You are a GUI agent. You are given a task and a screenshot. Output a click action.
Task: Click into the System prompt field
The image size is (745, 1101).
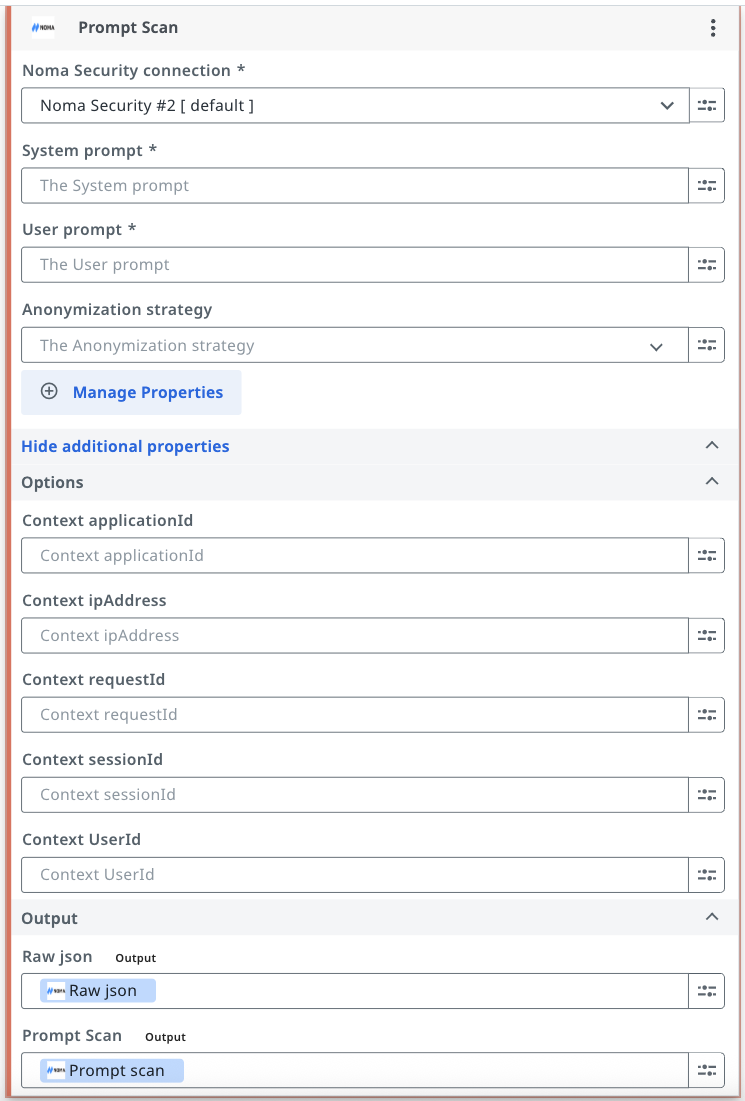coord(355,185)
